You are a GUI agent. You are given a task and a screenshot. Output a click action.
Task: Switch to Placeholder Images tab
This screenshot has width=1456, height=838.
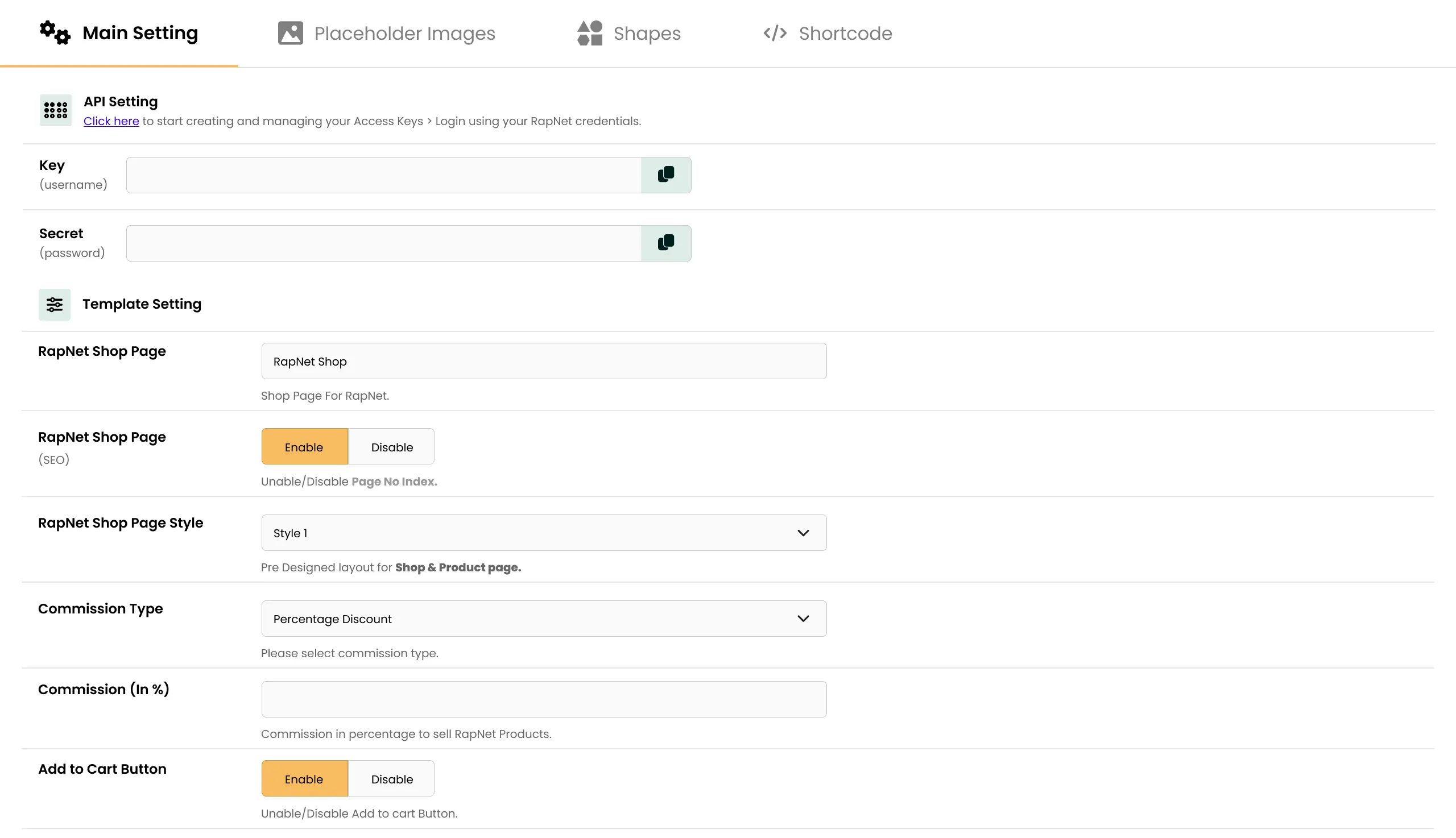pyautogui.click(x=387, y=34)
